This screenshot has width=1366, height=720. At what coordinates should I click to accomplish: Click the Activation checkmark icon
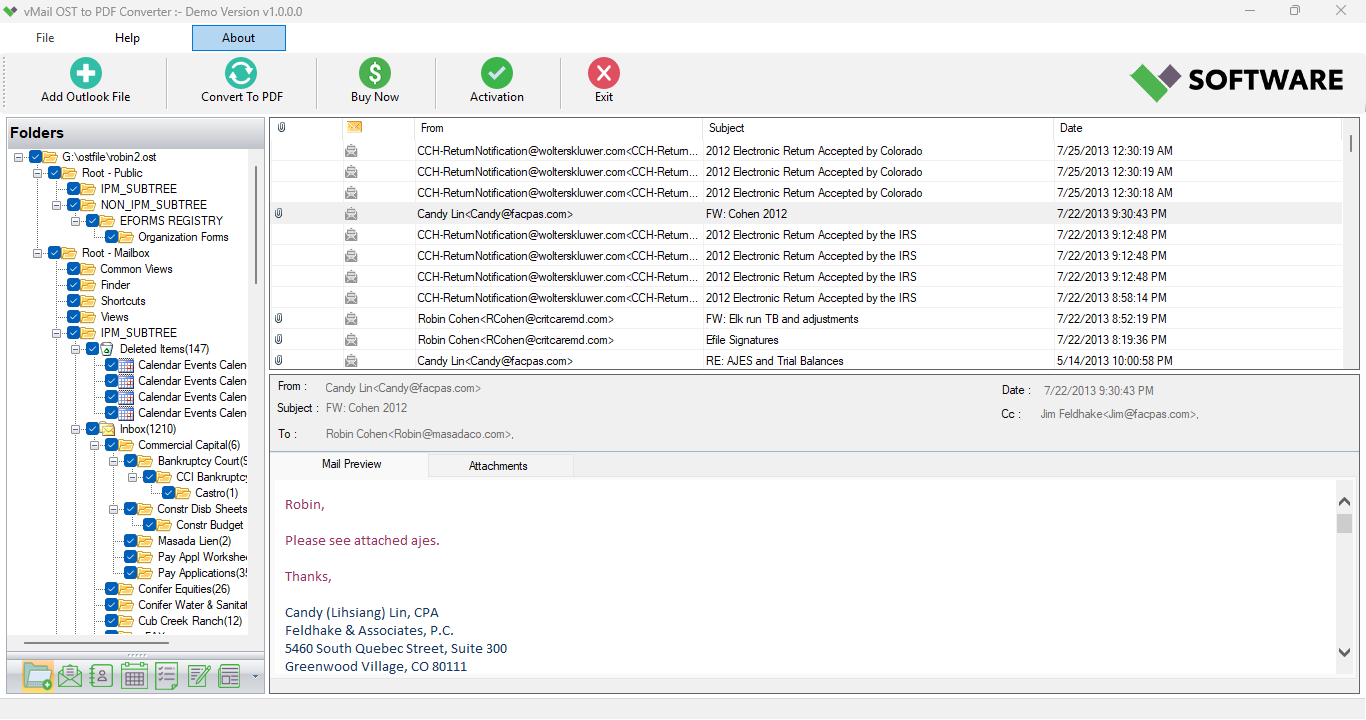pos(497,72)
